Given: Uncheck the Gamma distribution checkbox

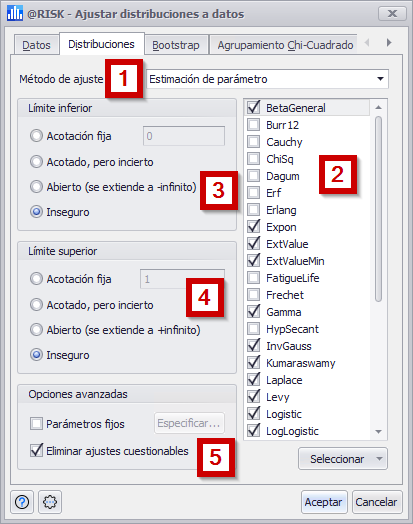Looking at the screenshot, I should [x=253, y=311].
